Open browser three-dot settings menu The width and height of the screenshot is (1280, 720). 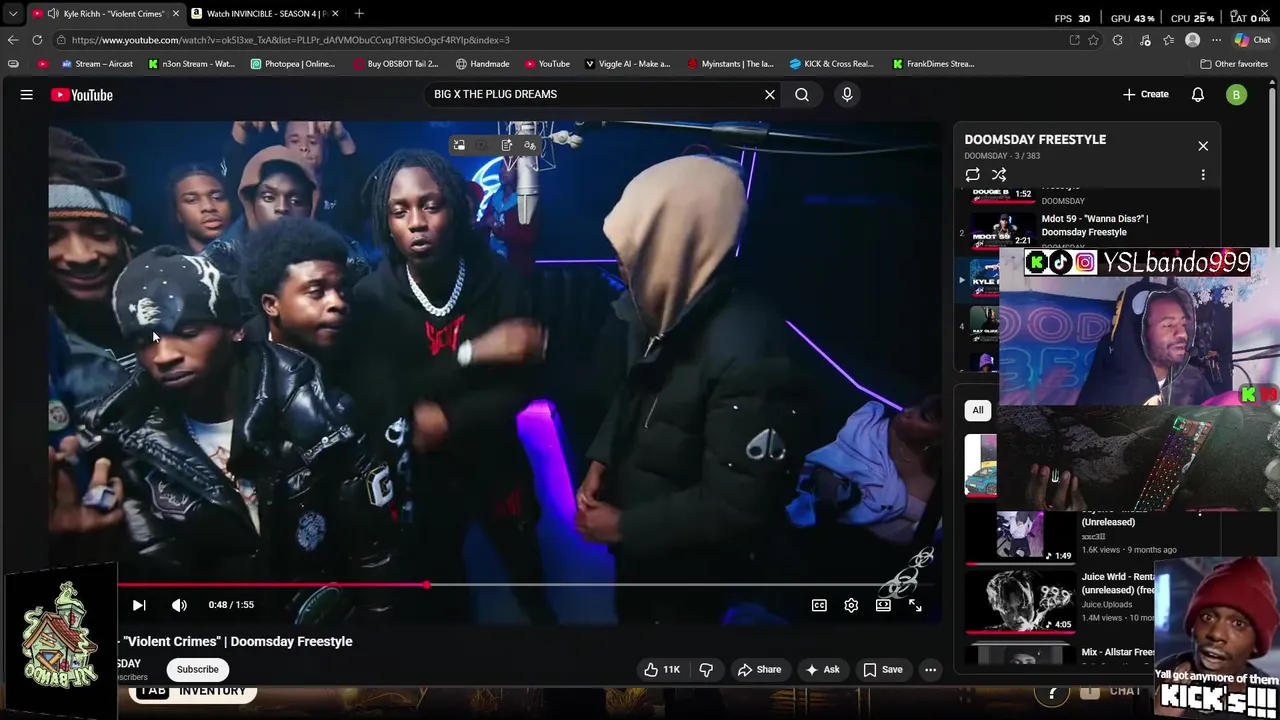(x=1214, y=40)
